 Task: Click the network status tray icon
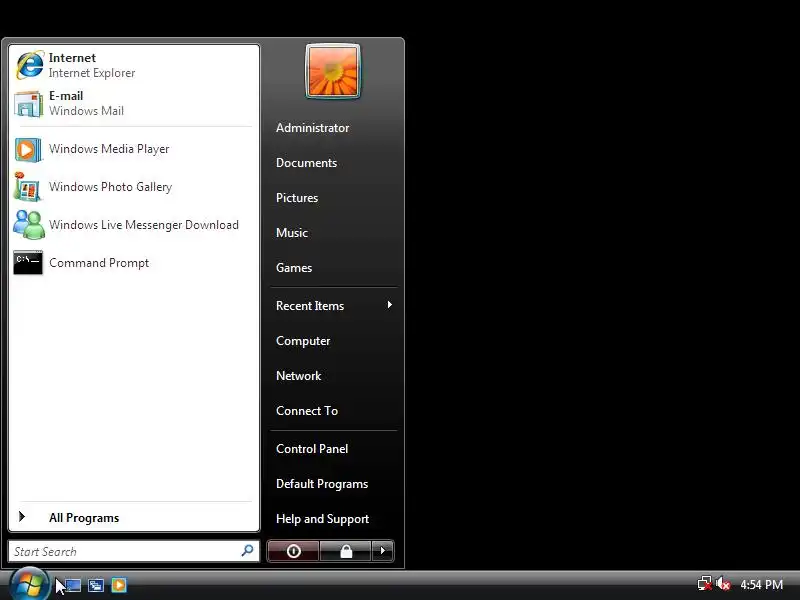click(x=705, y=584)
